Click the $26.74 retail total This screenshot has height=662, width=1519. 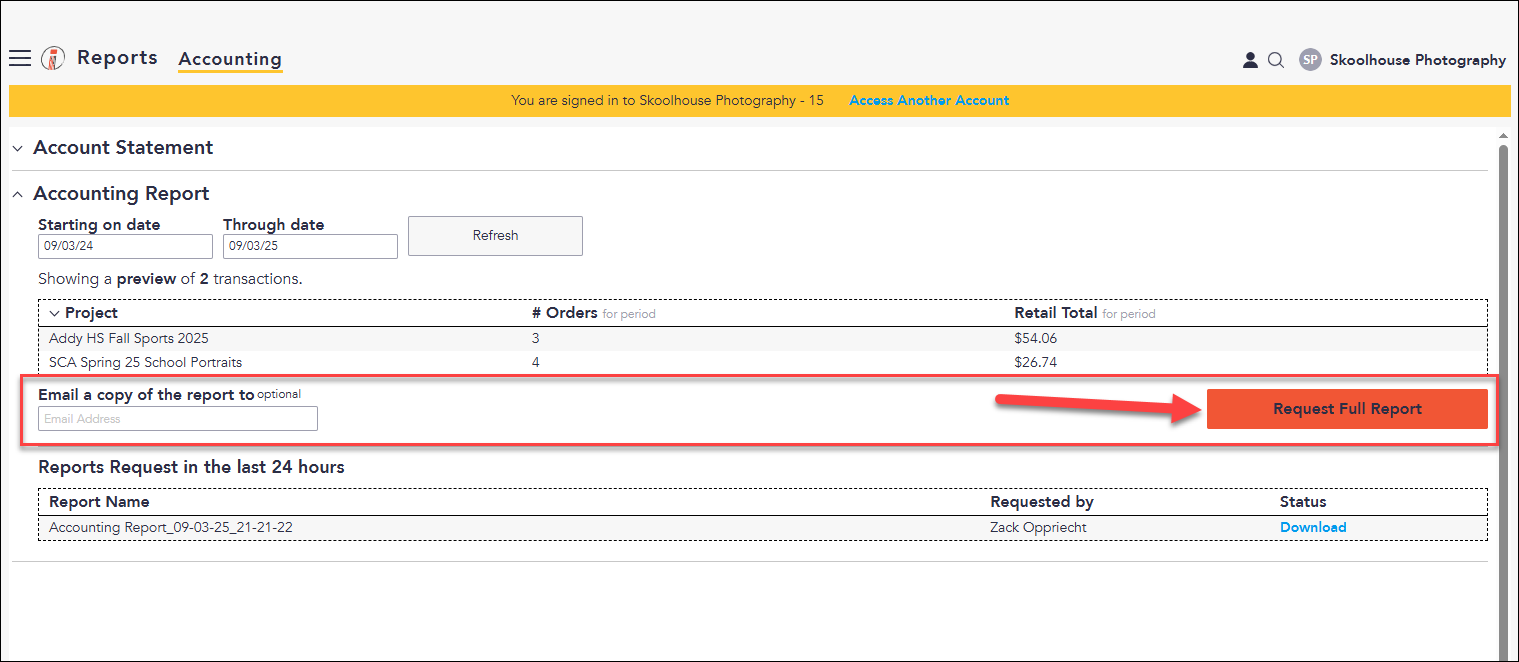coord(1035,362)
